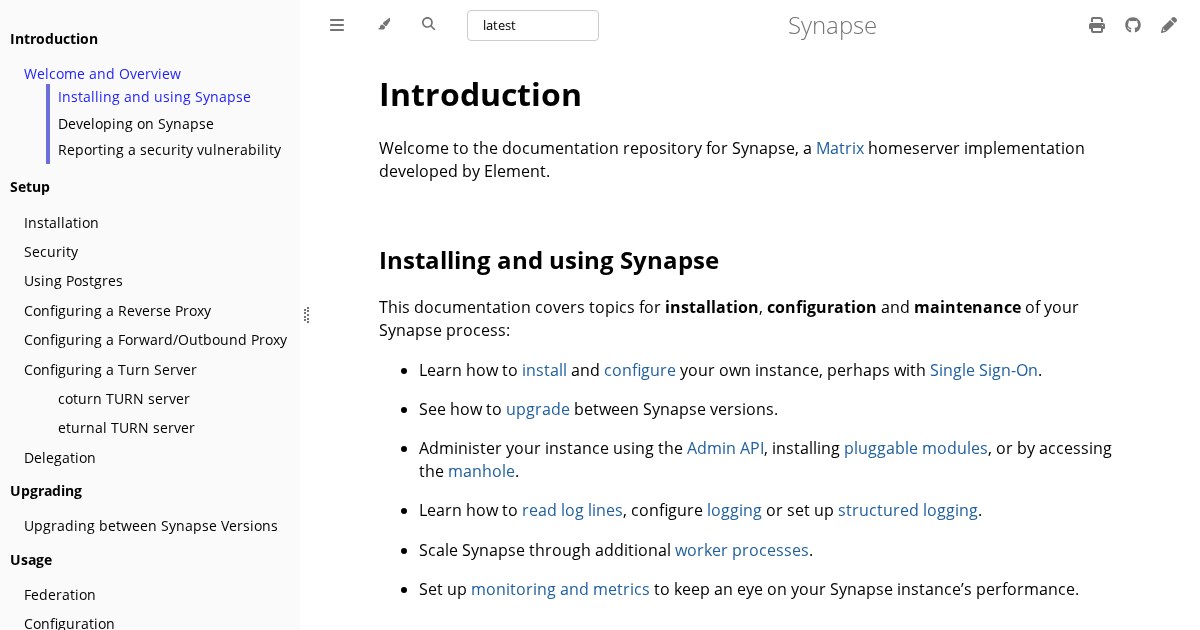1200x630 pixels.
Task: Click the Introduction header in sidebar
Action: 54,39
